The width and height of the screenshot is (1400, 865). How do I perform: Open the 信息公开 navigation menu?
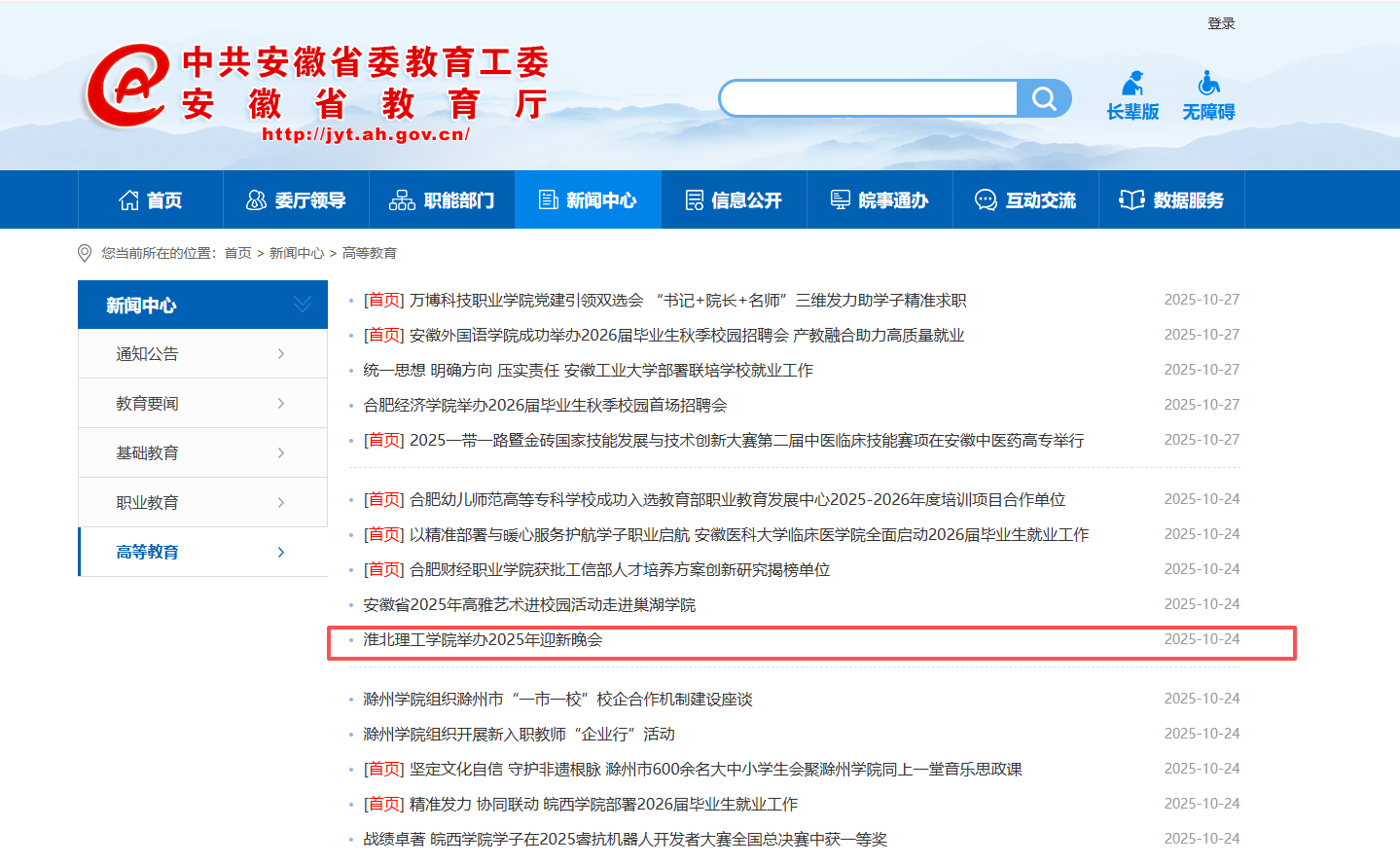click(735, 200)
